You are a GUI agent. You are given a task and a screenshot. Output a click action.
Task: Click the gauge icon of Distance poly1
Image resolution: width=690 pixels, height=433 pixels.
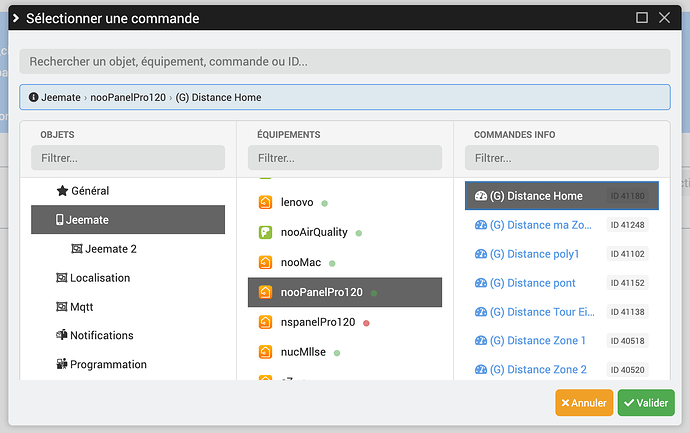click(481, 254)
